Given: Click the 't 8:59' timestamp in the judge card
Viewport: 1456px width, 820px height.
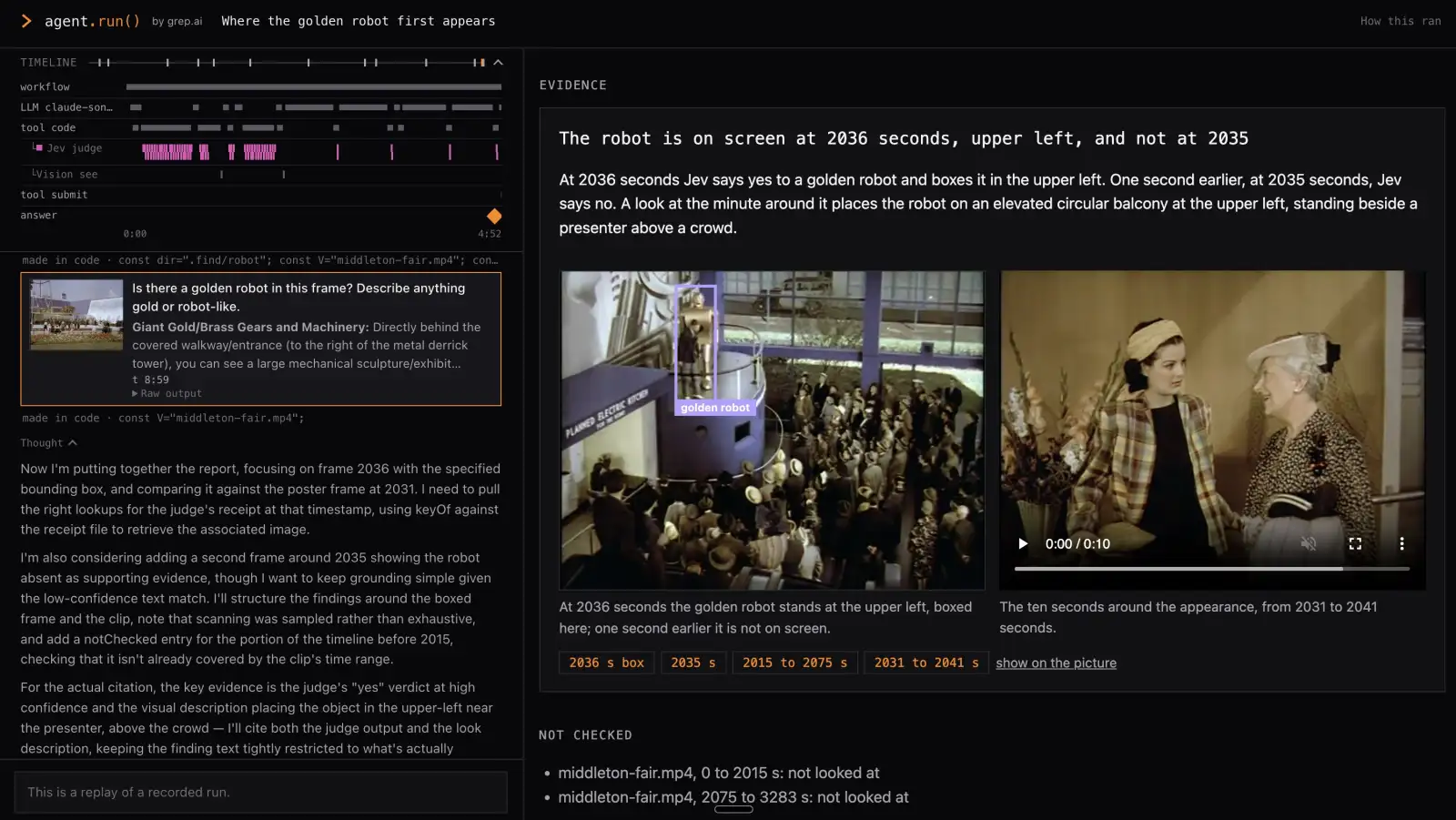Looking at the screenshot, I should (150, 380).
